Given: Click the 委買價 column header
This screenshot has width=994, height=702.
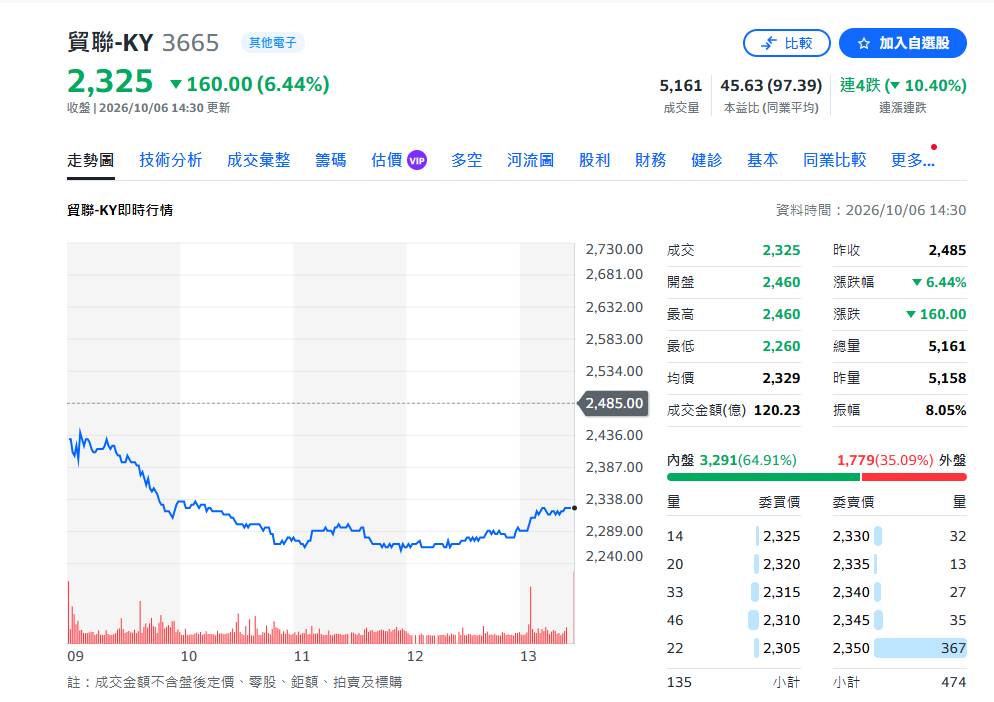Looking at the screenshot, I should pos(779,502).
